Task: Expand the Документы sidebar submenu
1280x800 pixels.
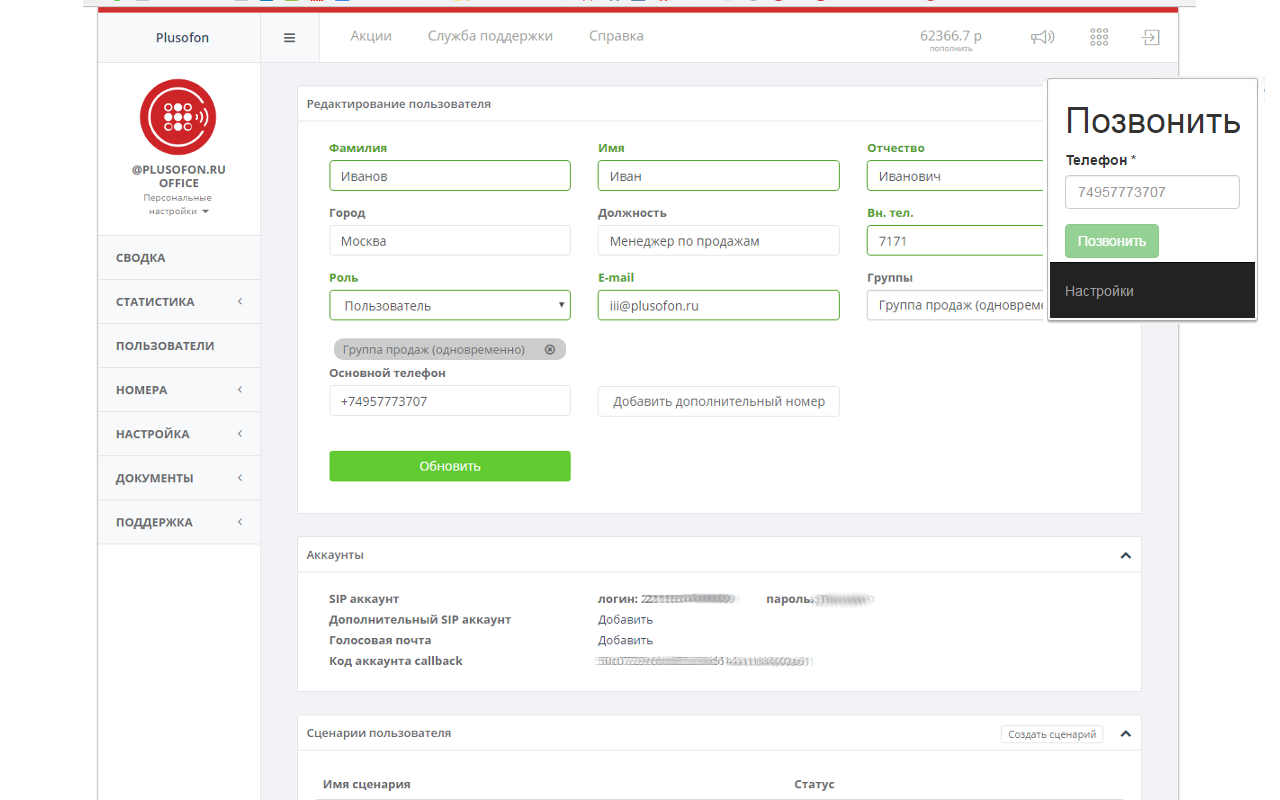Action: (240, 477)
